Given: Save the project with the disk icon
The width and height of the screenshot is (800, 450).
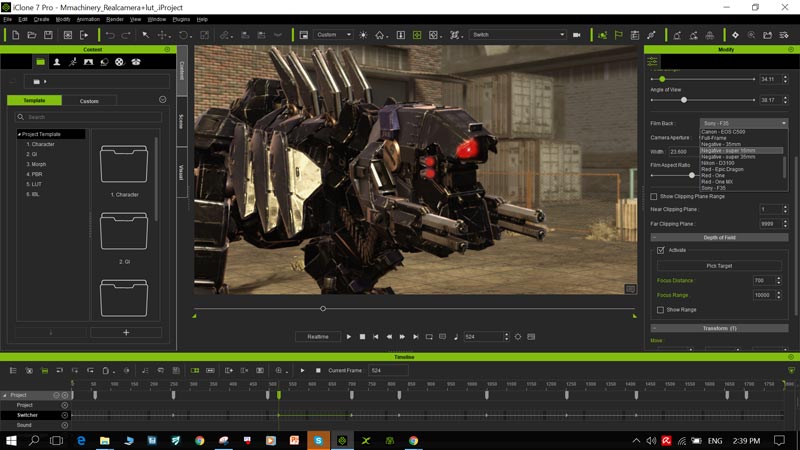Looking at the screenshot, I should tap(48, 35).
